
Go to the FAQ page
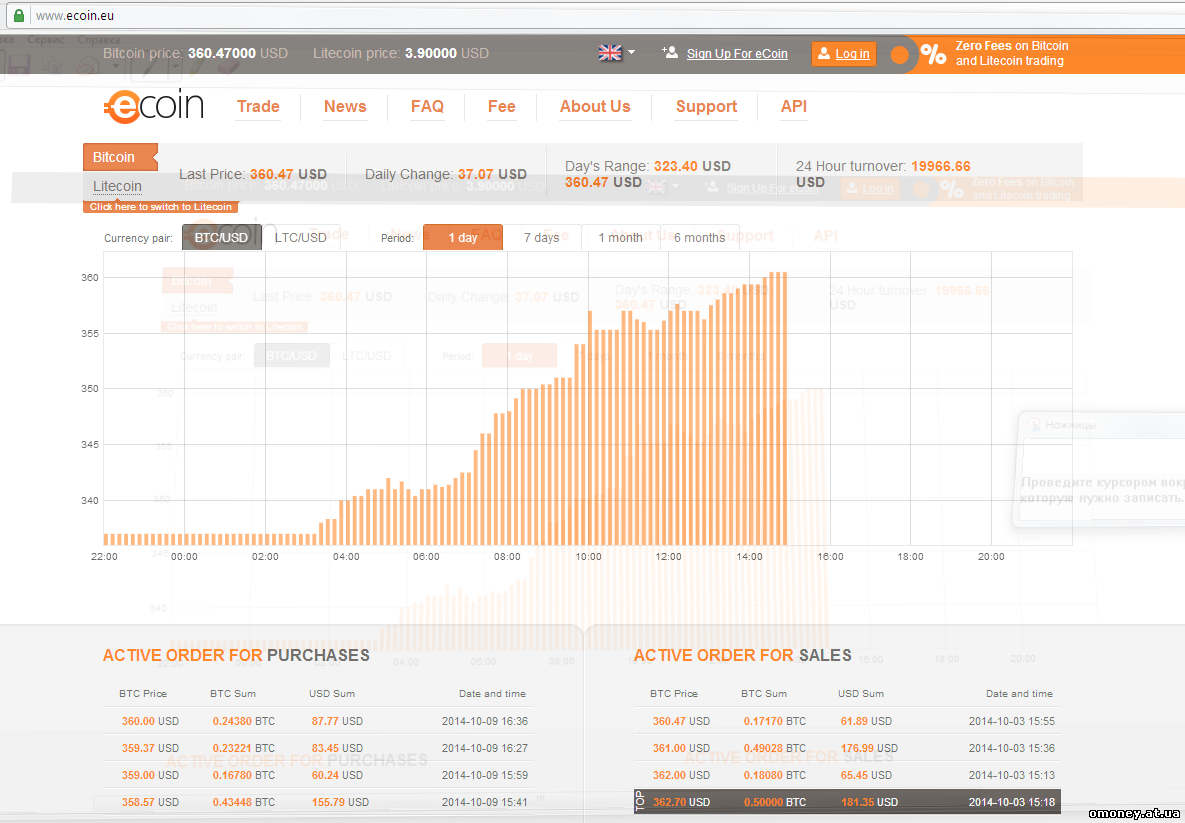[427, 107]
